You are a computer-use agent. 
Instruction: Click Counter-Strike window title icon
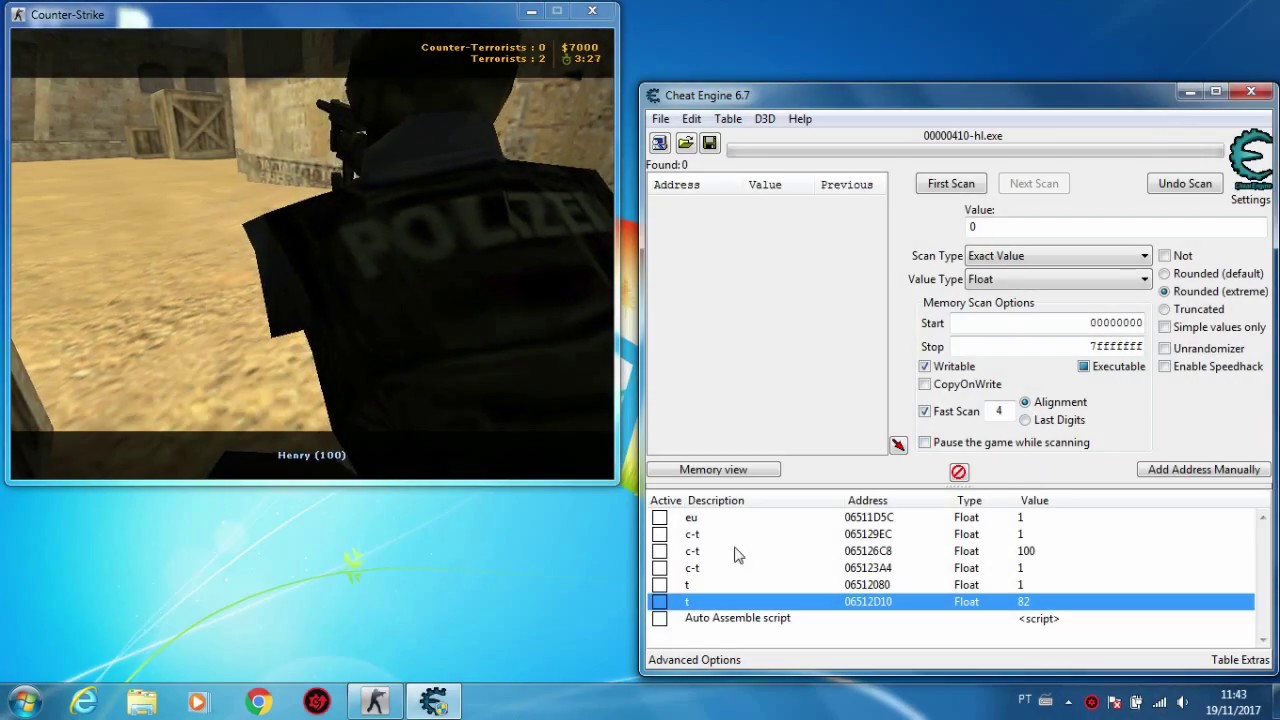(x=18, y=15)
